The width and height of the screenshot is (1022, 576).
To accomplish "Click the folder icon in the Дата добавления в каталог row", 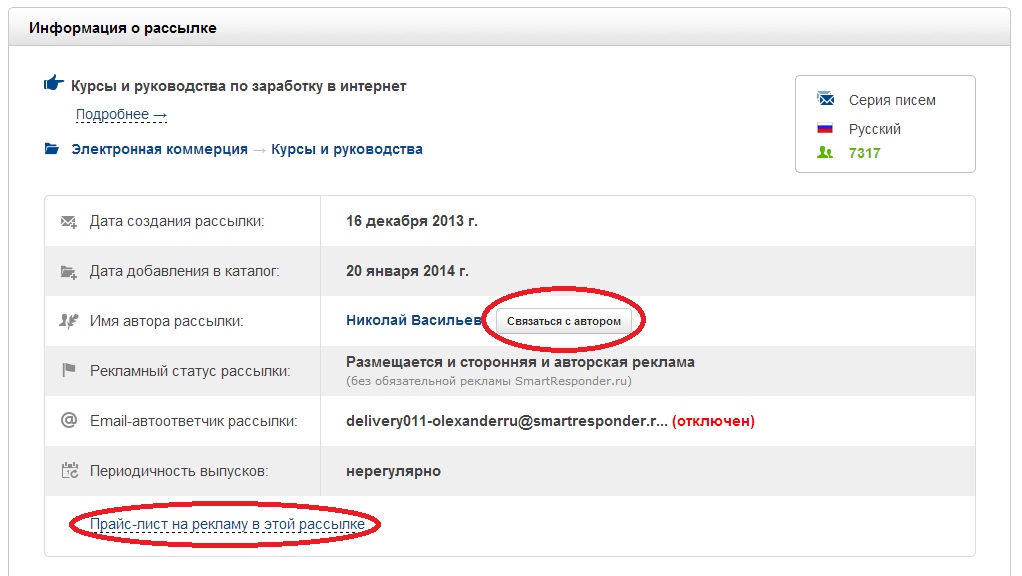I will pyautogui.click(x=68, y=272).
